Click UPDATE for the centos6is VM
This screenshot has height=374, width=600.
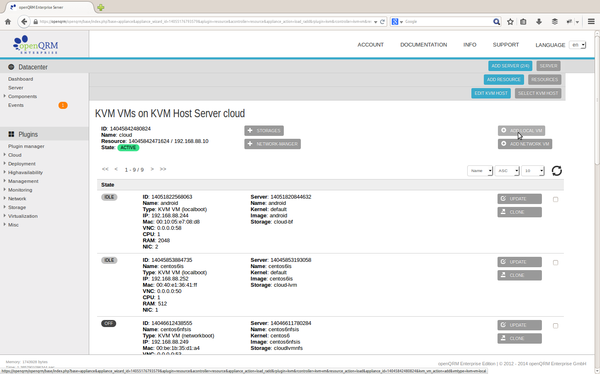pos(520,262)
